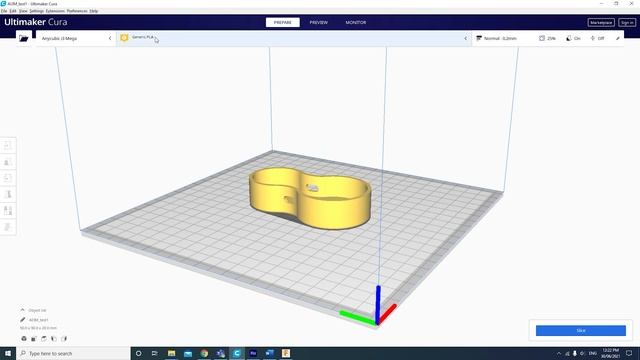This screenshot has width=640, height=360.
Task: Open Premiere Pro from the taskbar
Action: (253, 353)
